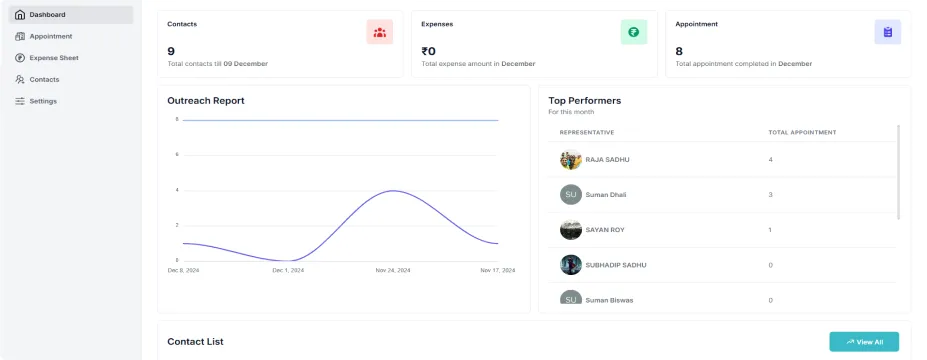Click the Top Performers list scrollbar
This screenshot has height=360, width=927.
899,172
